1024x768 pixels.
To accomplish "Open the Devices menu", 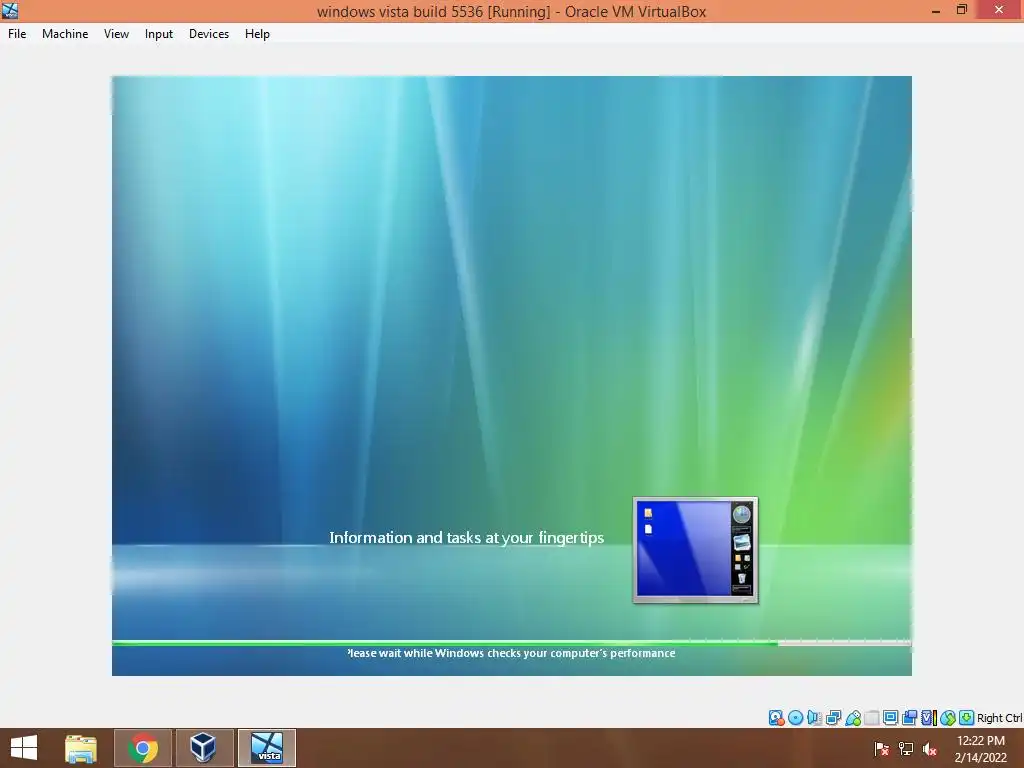I will 209,34.
